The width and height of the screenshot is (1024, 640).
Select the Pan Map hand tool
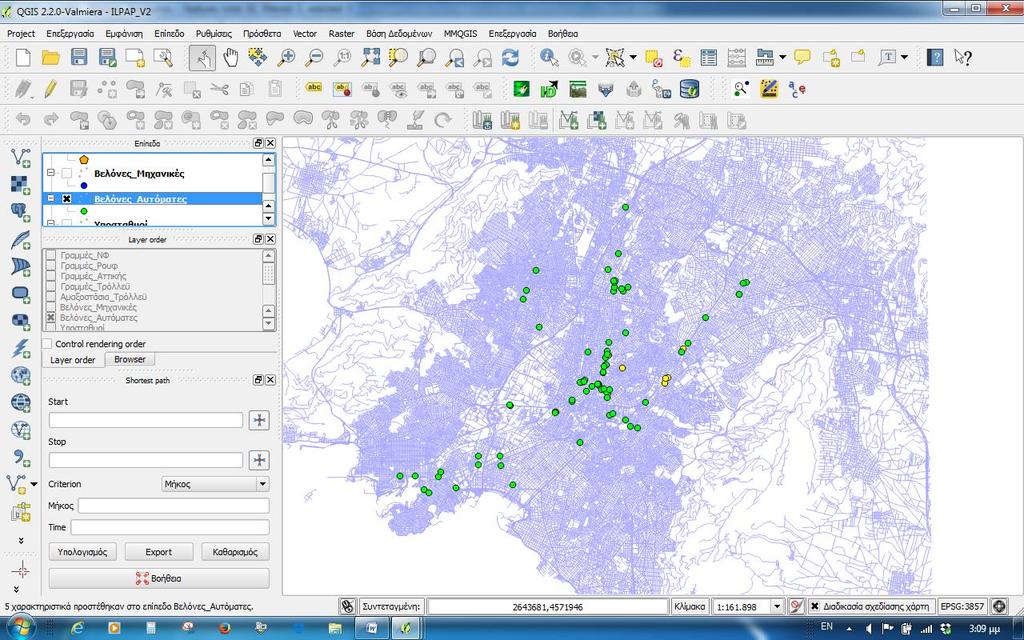coord(231,57)
